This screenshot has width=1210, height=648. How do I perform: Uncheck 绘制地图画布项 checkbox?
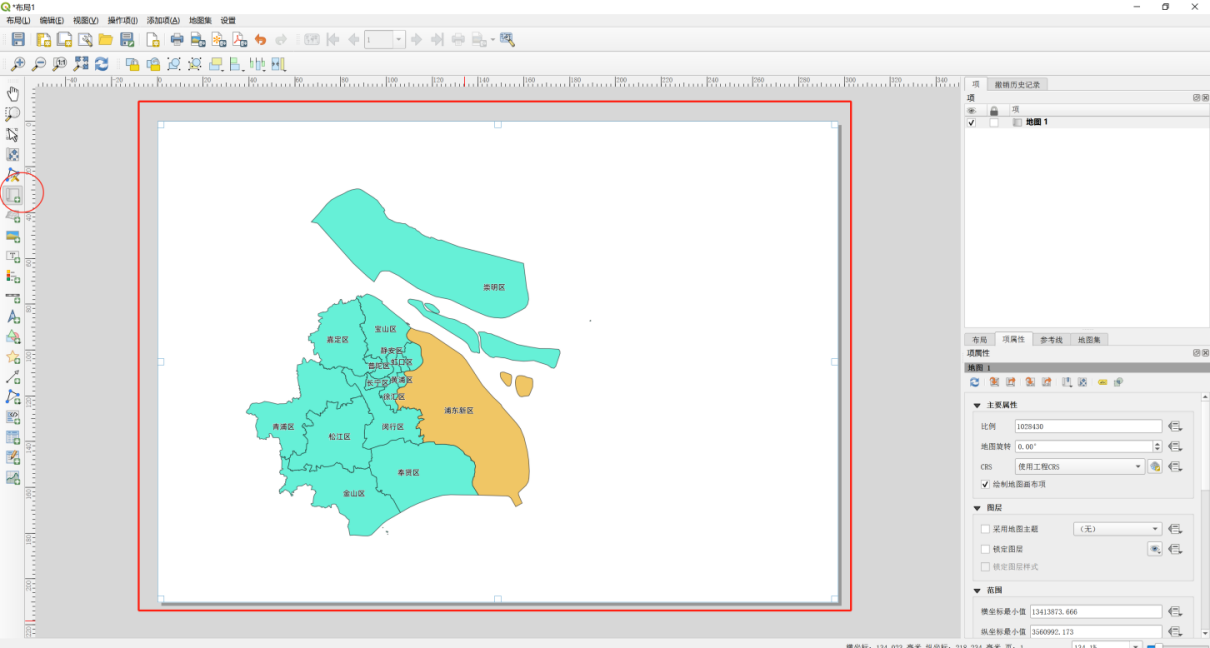[x=985, y=484]
